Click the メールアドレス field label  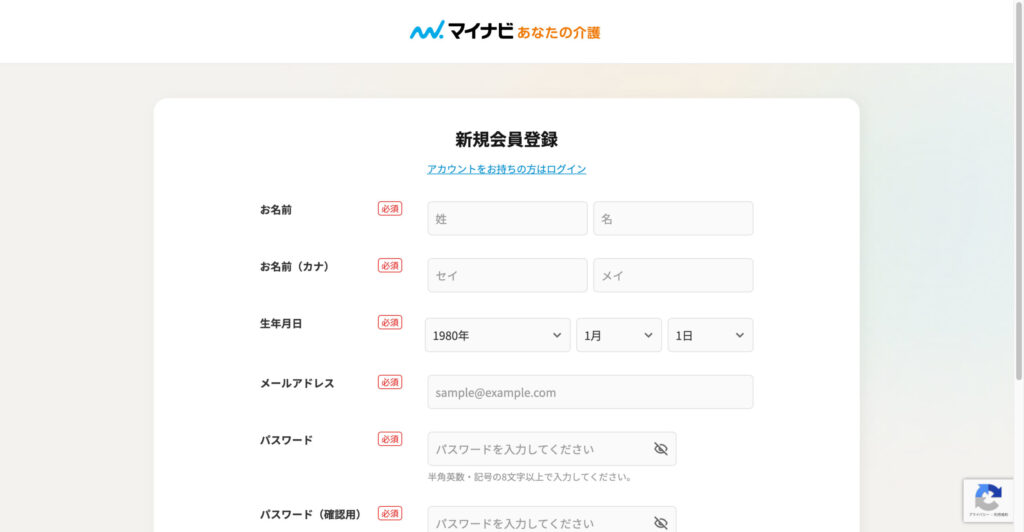pos(297,383)
